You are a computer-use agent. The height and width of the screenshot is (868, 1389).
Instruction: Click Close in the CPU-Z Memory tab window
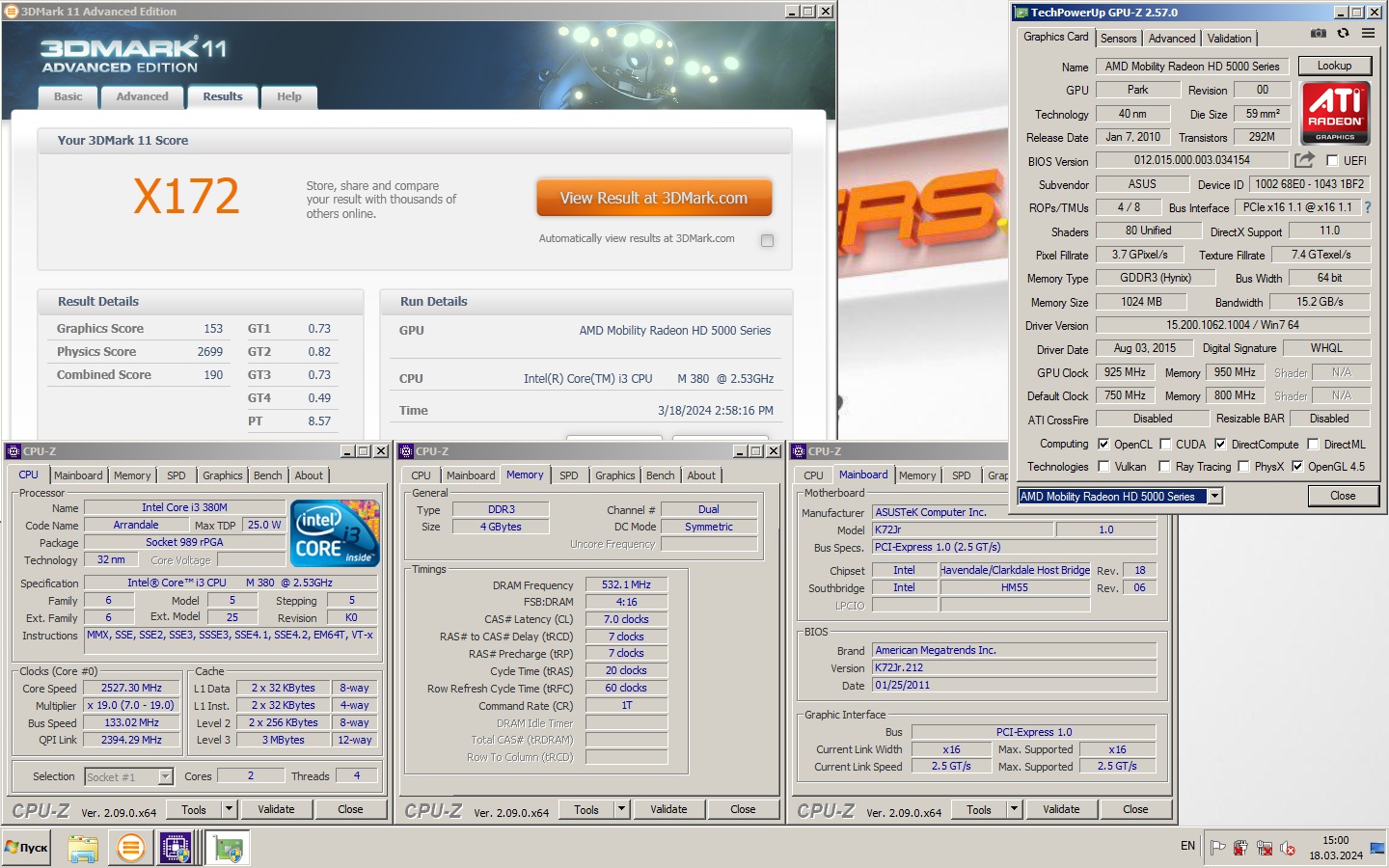(743, 809)
